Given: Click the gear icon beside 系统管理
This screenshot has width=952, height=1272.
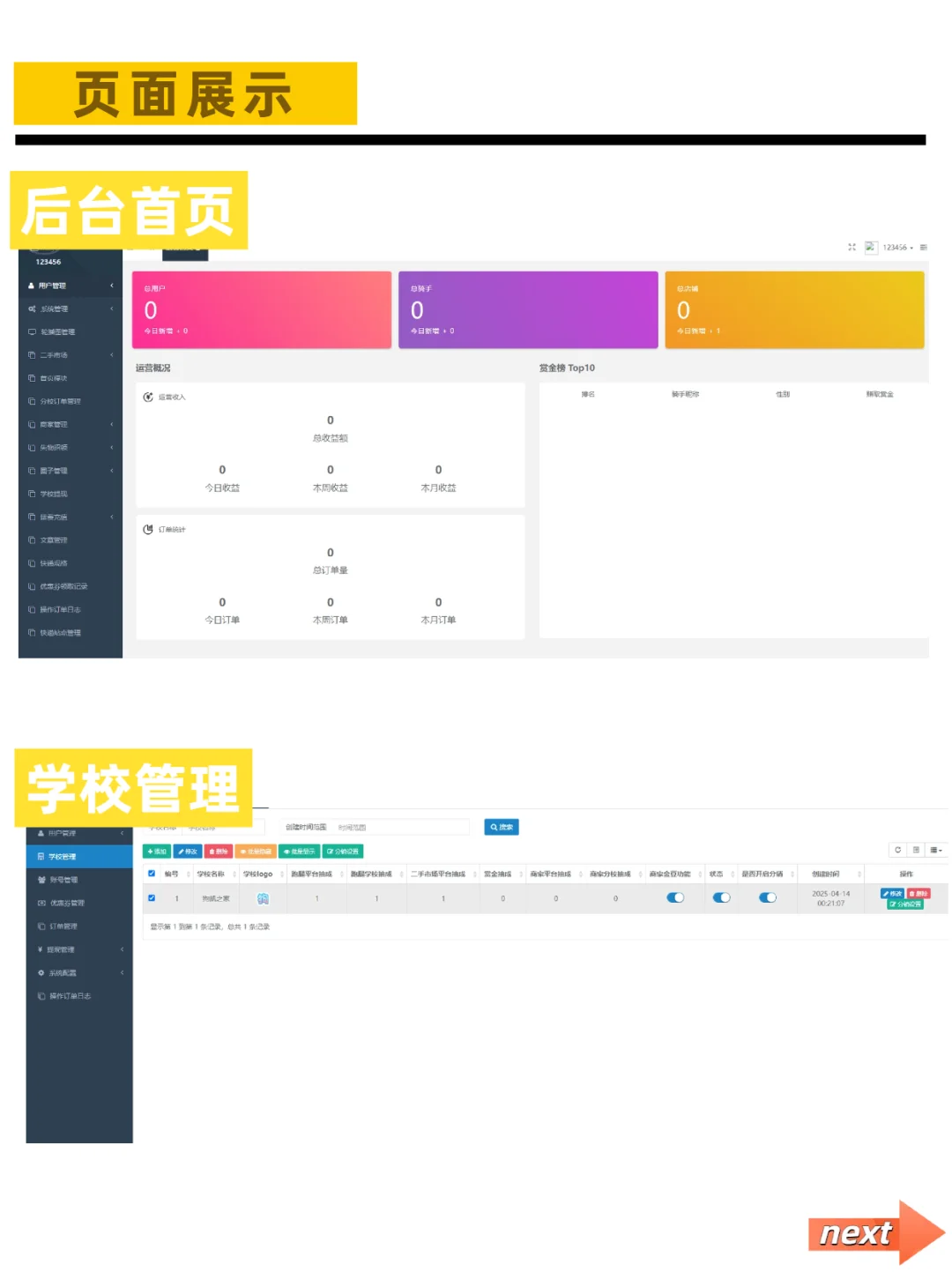Looking at the screenshot, I should click(x=32, y=309).
